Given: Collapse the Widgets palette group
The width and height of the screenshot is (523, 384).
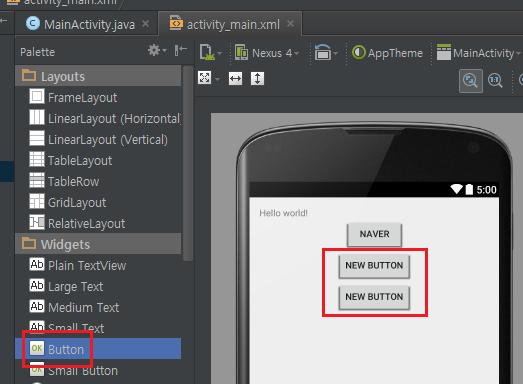Looking at the screenshot, I should pos(98,244).
